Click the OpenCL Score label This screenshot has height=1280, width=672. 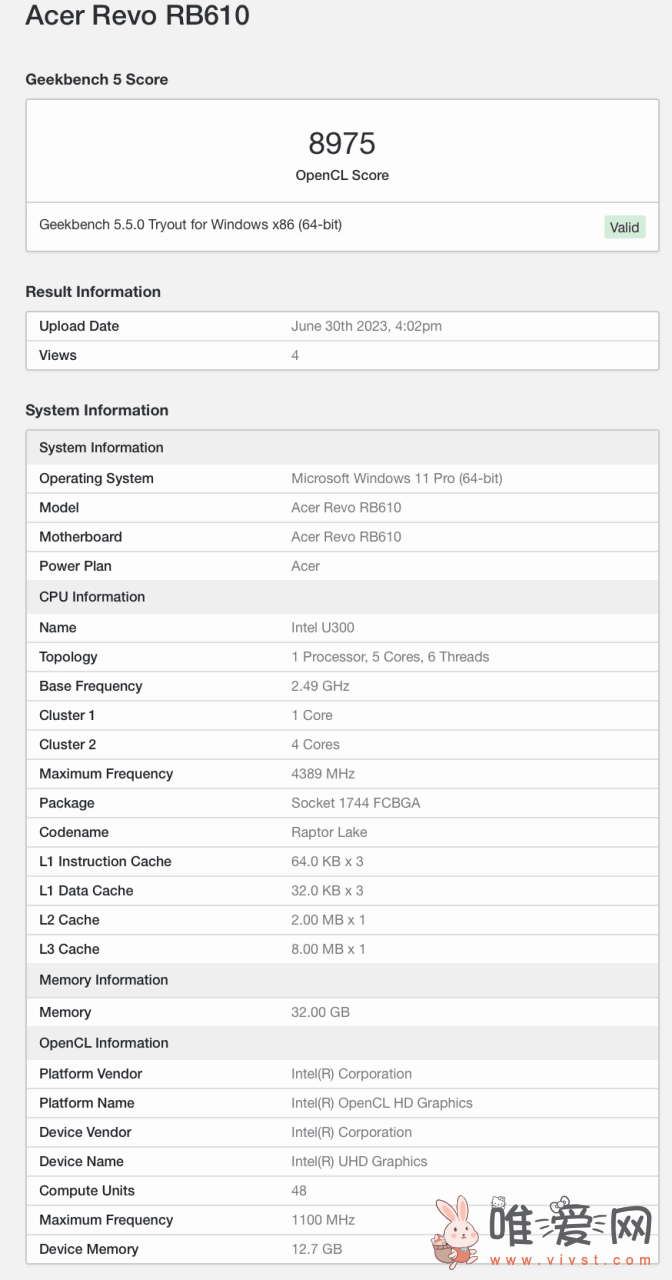[342, 175]
